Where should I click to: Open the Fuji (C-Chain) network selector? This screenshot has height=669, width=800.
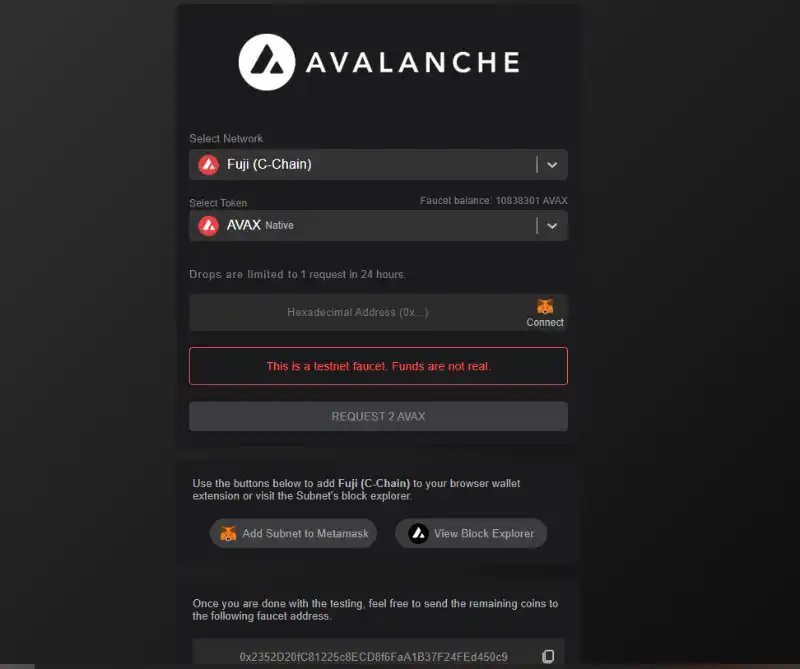coord(378,165)
